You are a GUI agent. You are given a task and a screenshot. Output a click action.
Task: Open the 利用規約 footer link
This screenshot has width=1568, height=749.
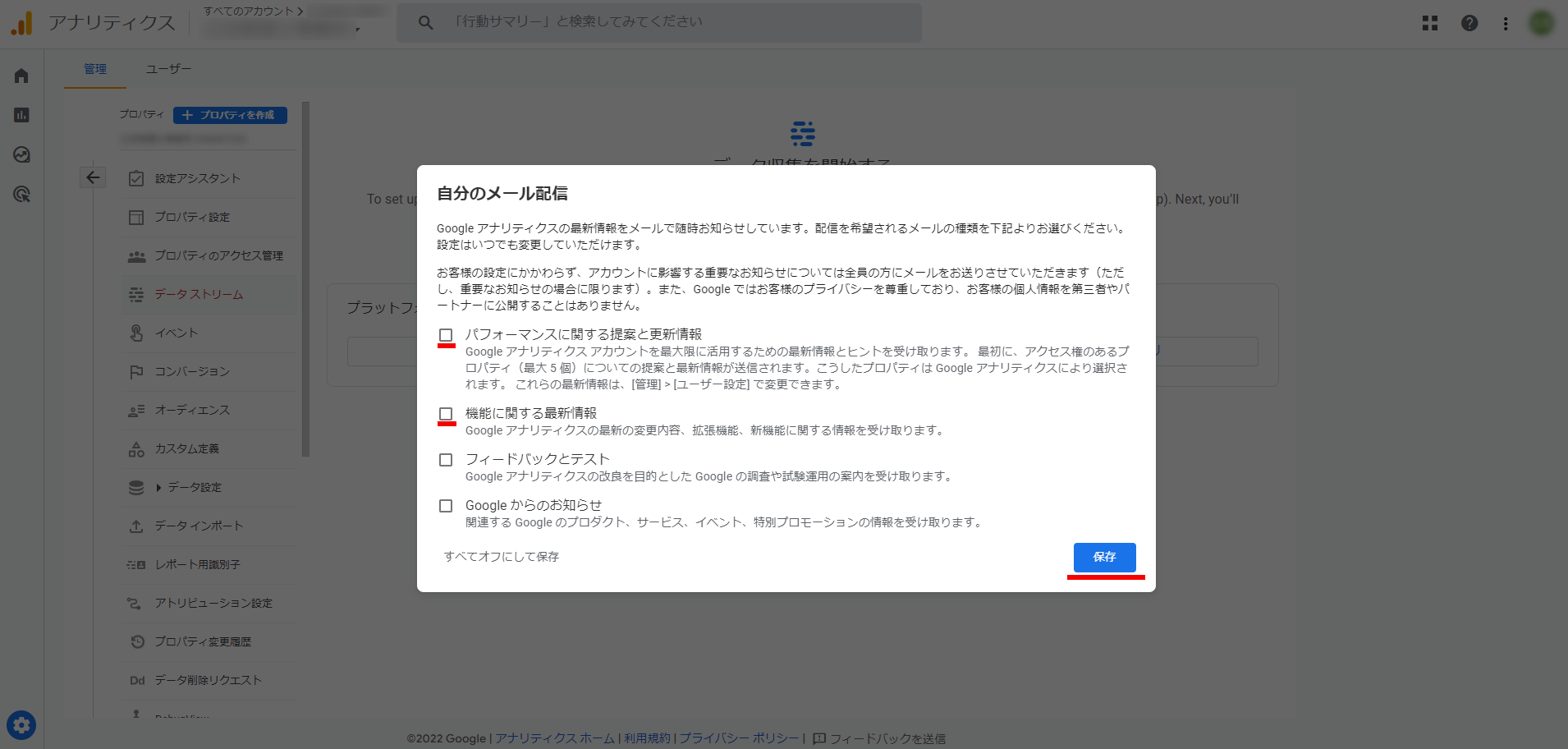click(x=647, y=738)
